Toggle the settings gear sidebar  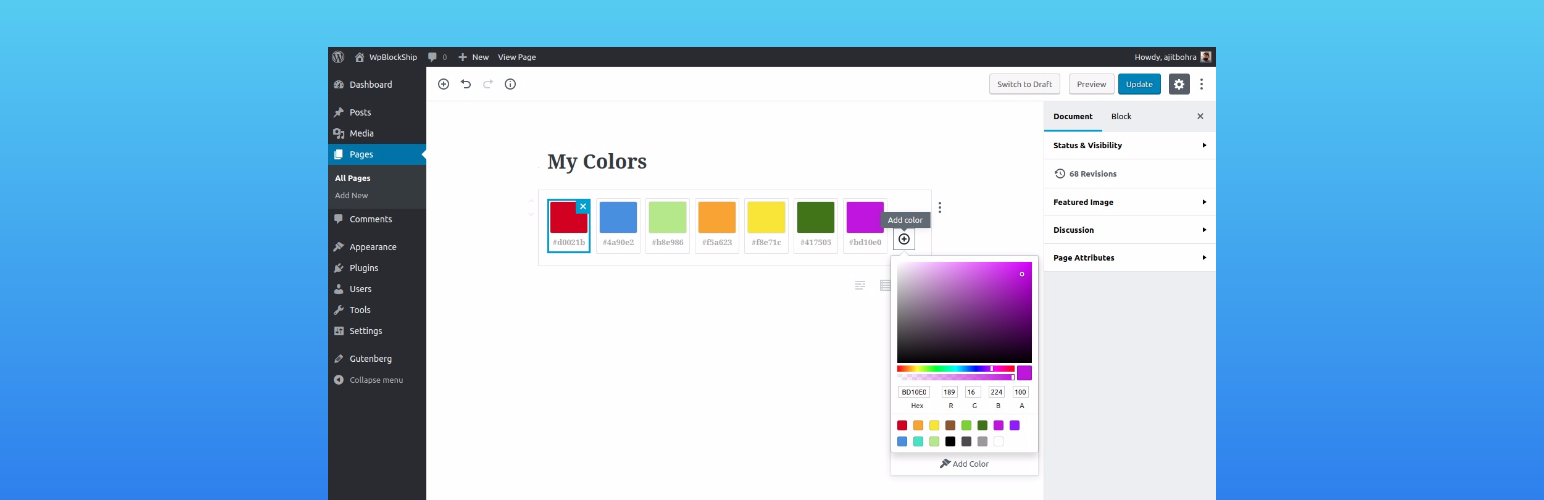(x=1179, y=84)
